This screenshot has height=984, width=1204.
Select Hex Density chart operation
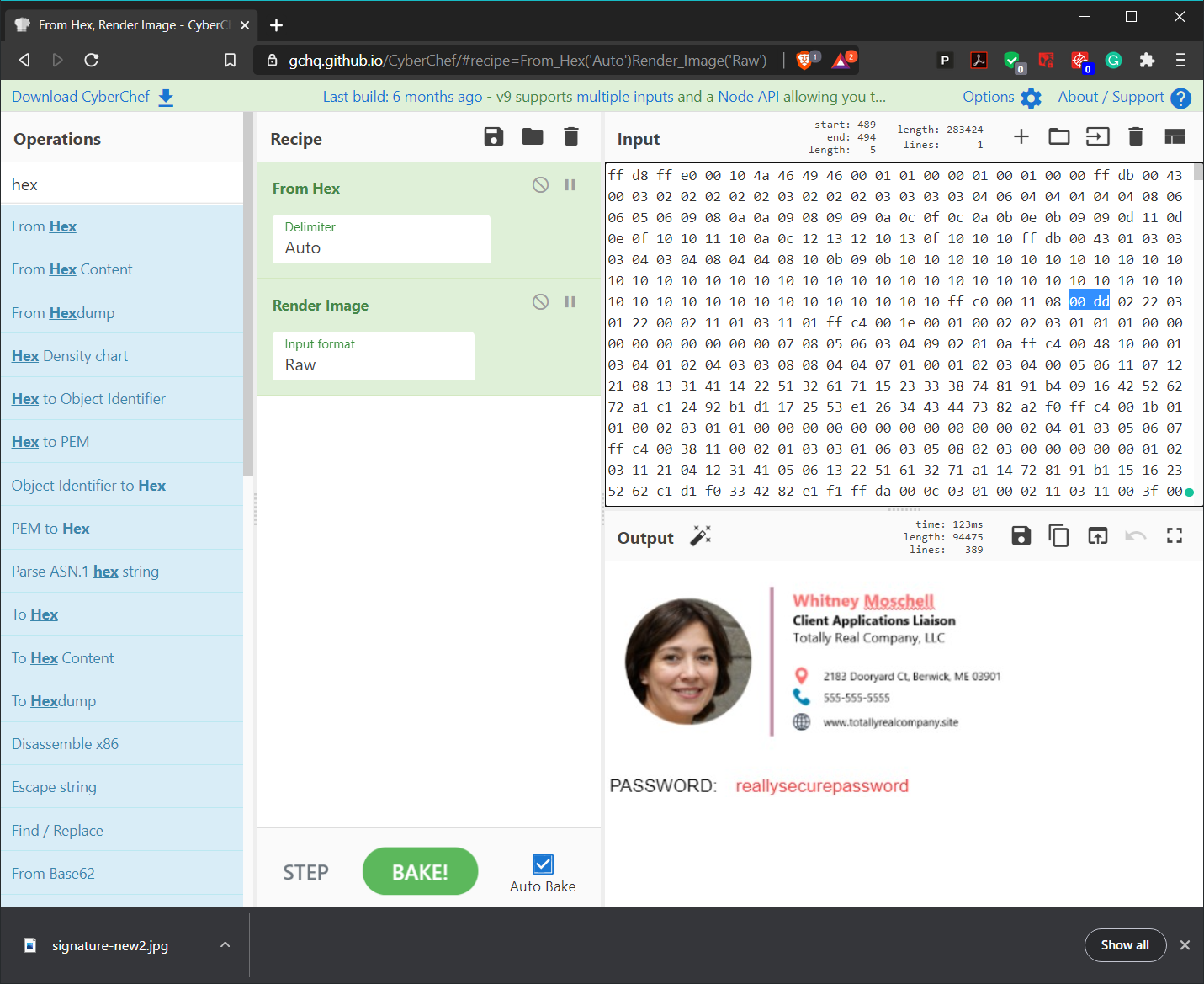[x=122, y=356]
